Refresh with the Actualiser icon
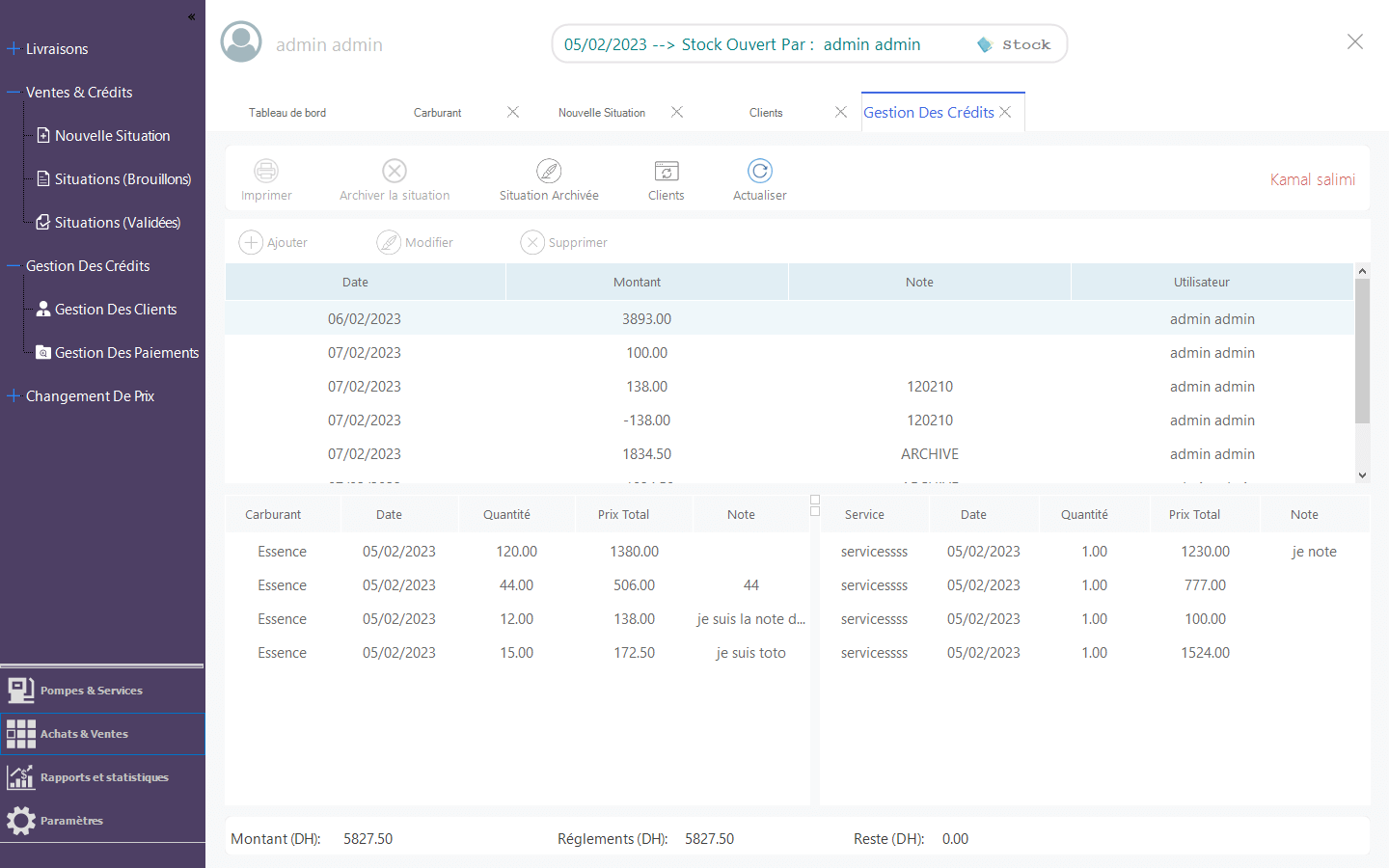Image resolution: width=1389 pixels, height=868 pixels. coord(760,171)
